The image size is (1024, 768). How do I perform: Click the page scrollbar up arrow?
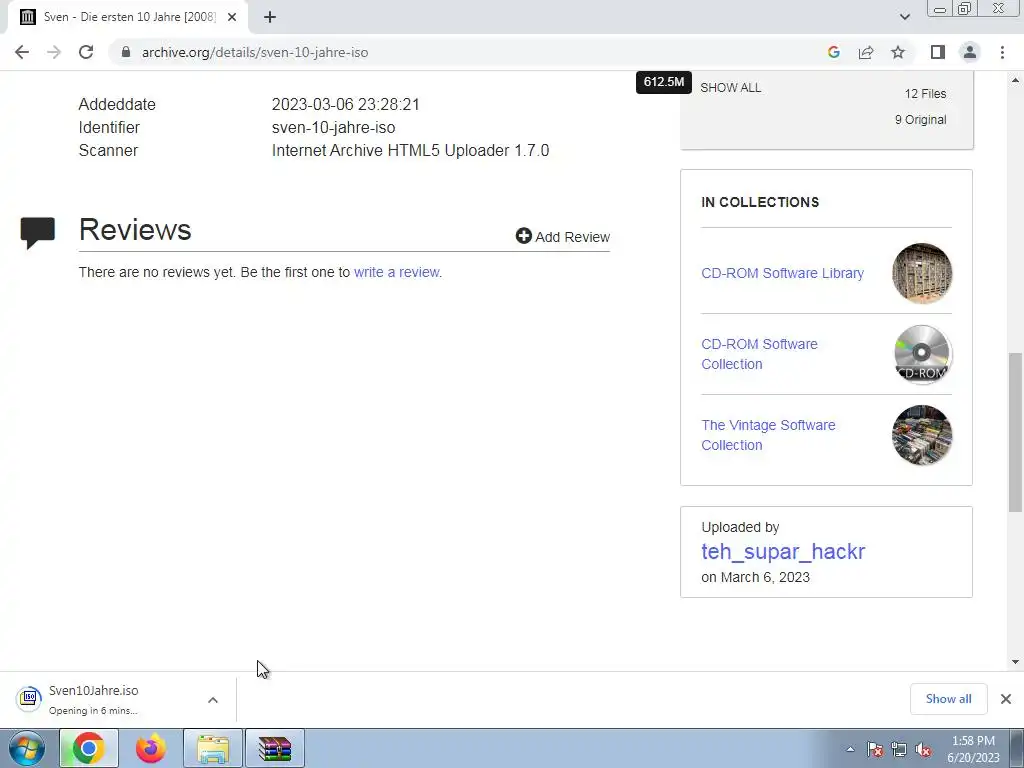(x=1015, y=80)
